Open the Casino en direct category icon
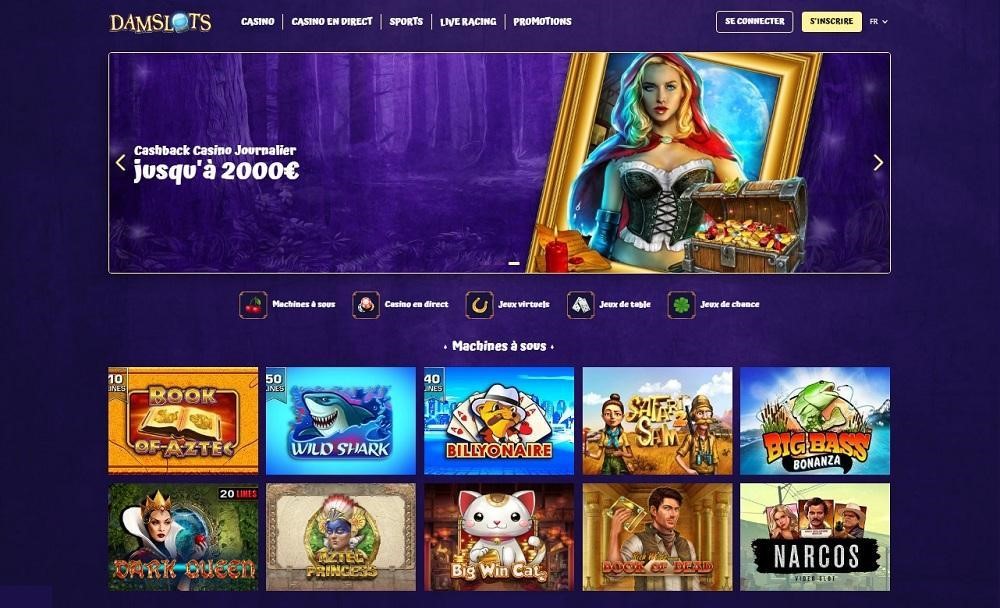 [366, 305]
